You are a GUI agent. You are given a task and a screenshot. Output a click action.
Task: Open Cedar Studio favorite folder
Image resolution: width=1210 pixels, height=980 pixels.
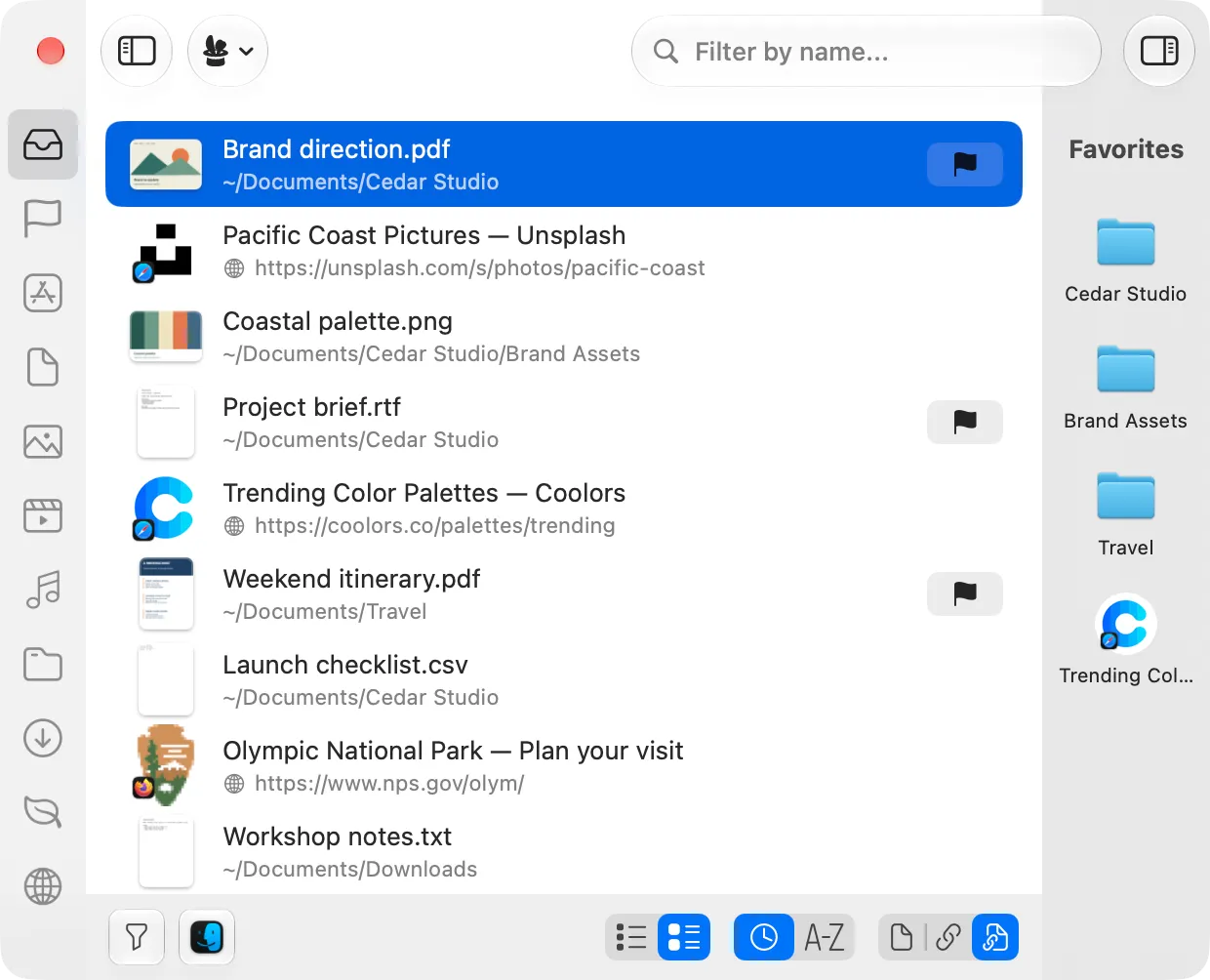1126,262
